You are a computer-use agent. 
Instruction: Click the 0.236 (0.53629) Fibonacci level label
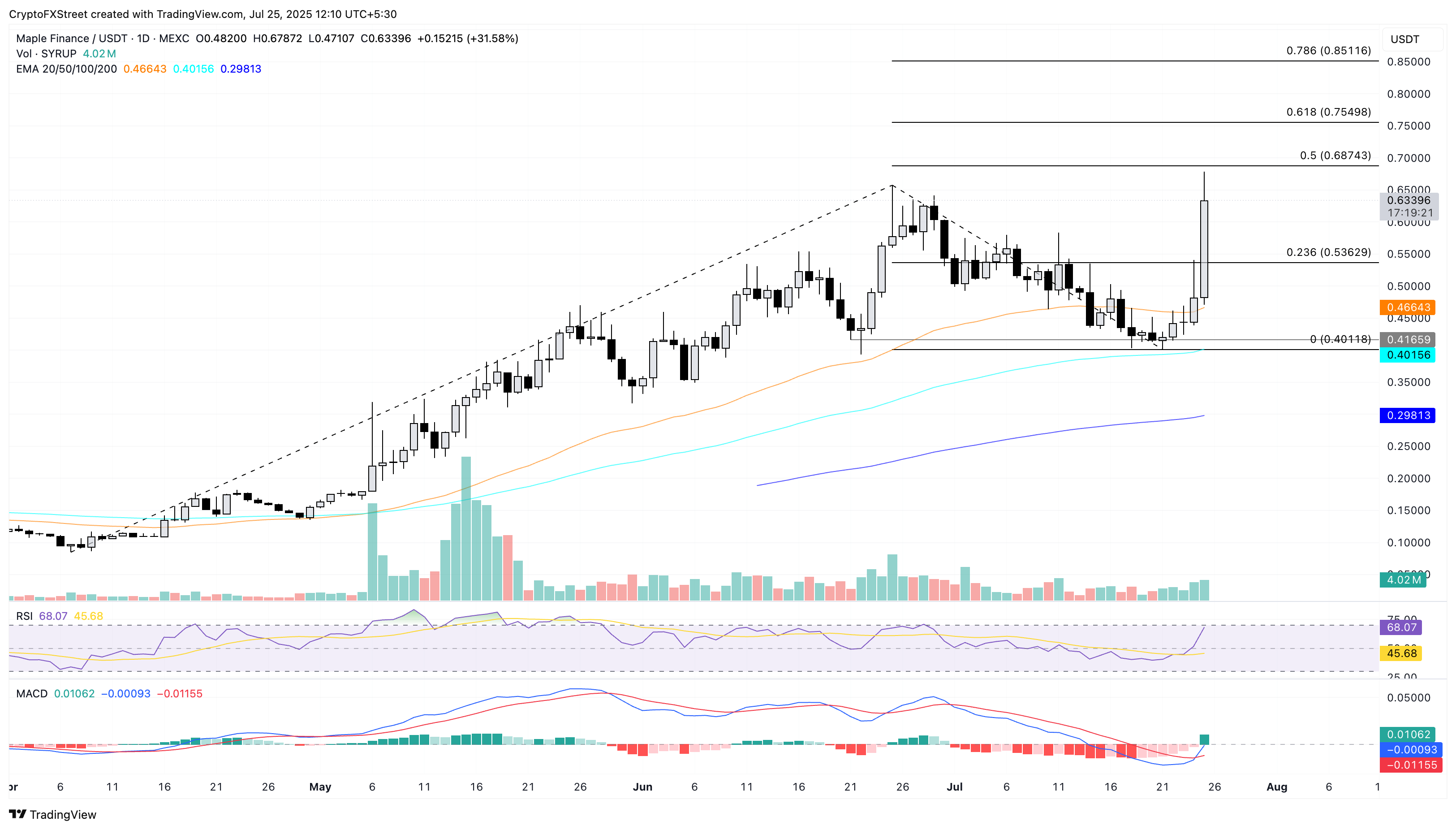coord(1328,252)
